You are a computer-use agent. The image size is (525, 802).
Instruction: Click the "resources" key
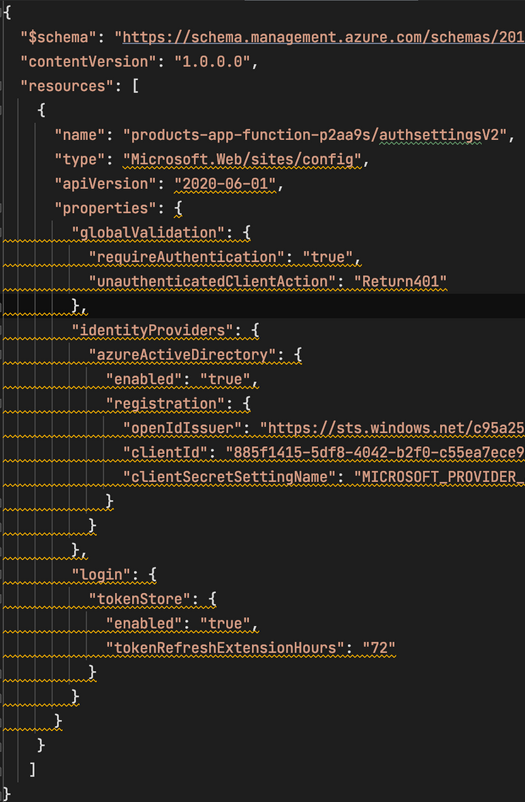click(x=67, y=86)
